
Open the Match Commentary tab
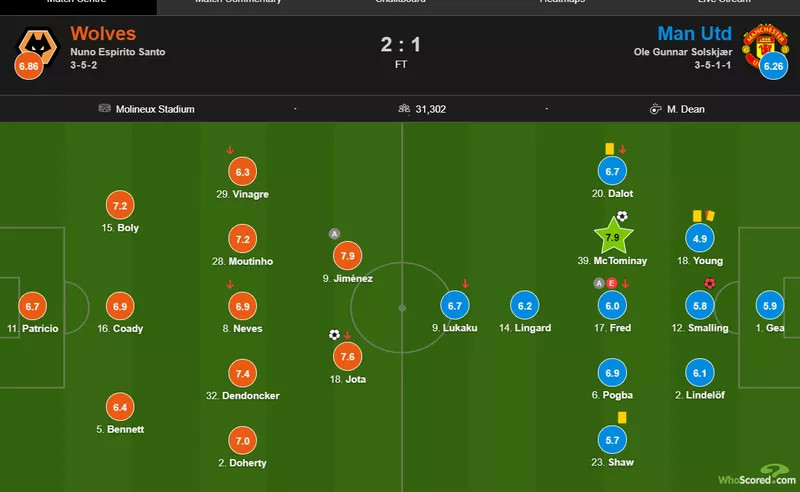point(238,2)
